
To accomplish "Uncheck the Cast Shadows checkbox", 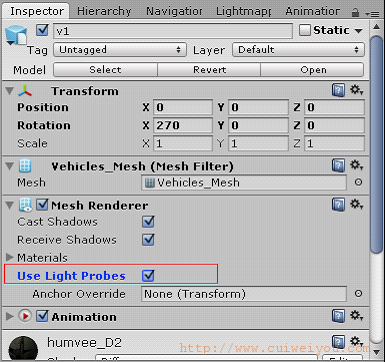I will click(148, 222).
